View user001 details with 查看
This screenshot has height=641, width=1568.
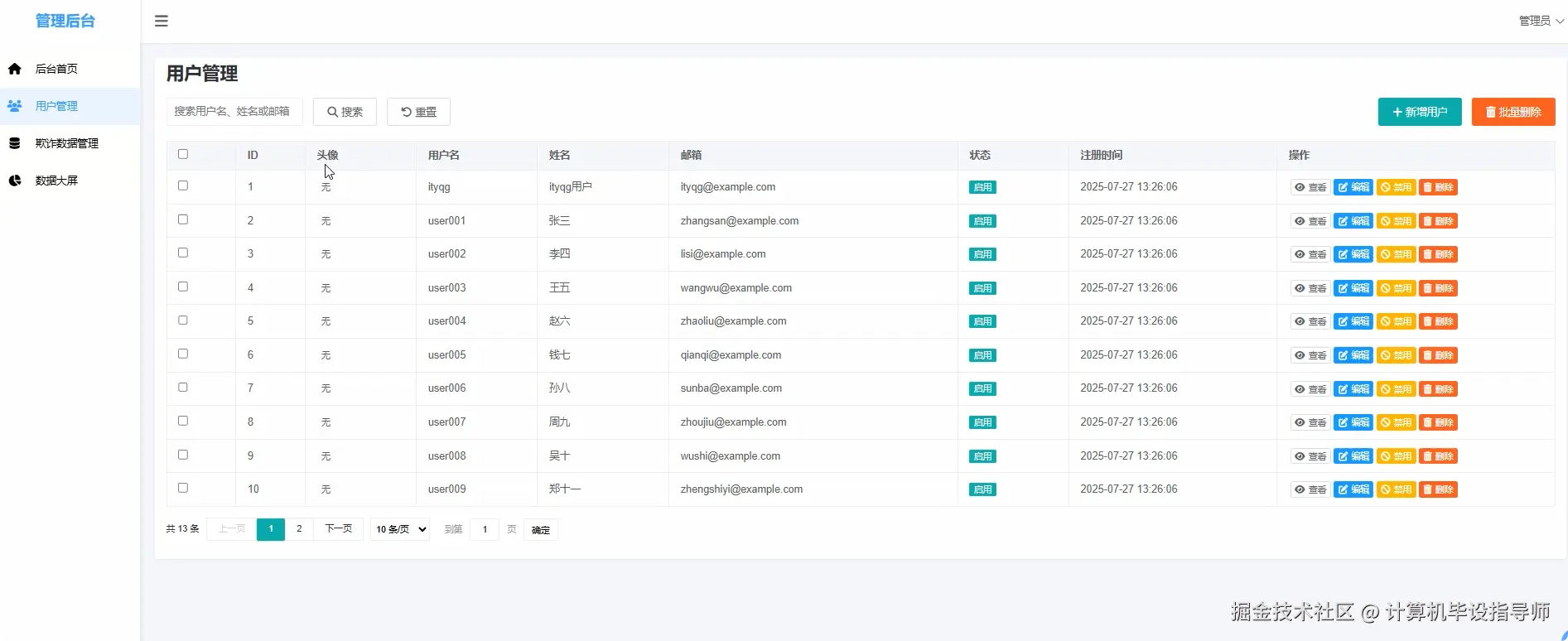pos(1310,221)
